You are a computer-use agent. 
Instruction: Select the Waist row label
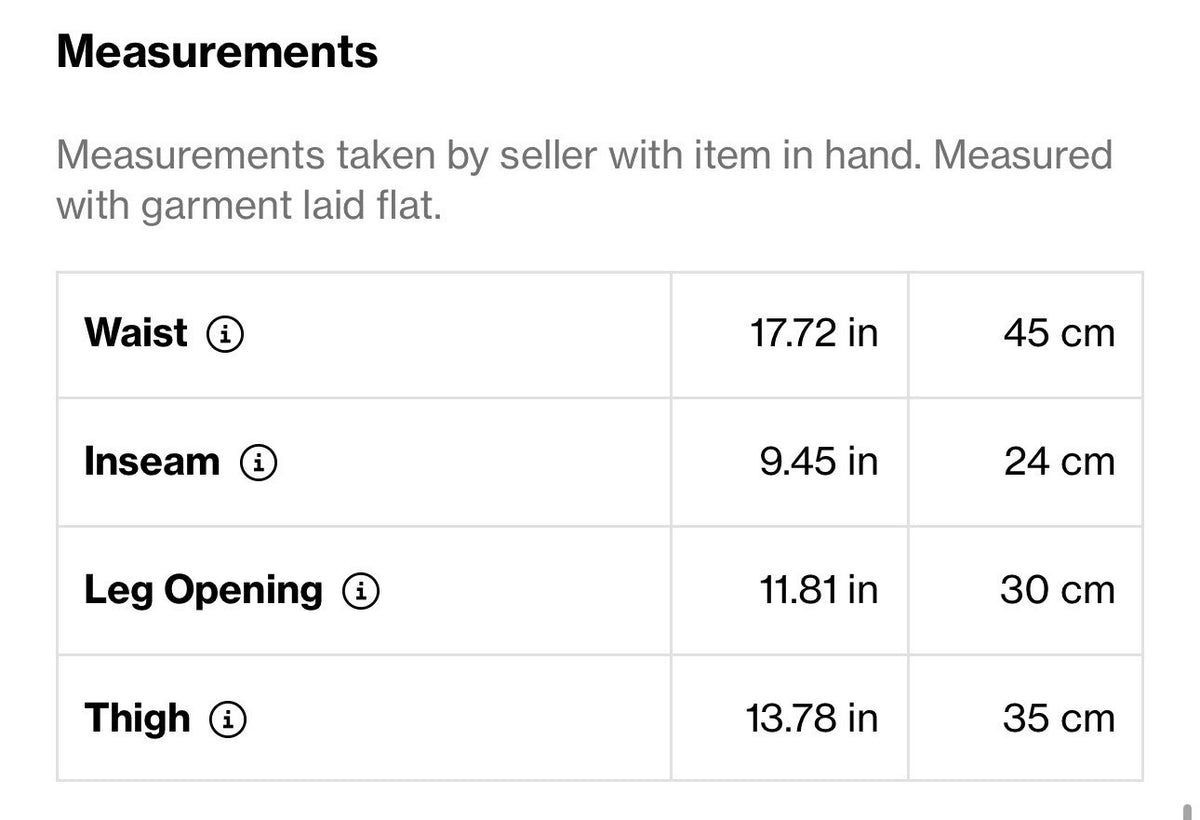pos(135,333)
